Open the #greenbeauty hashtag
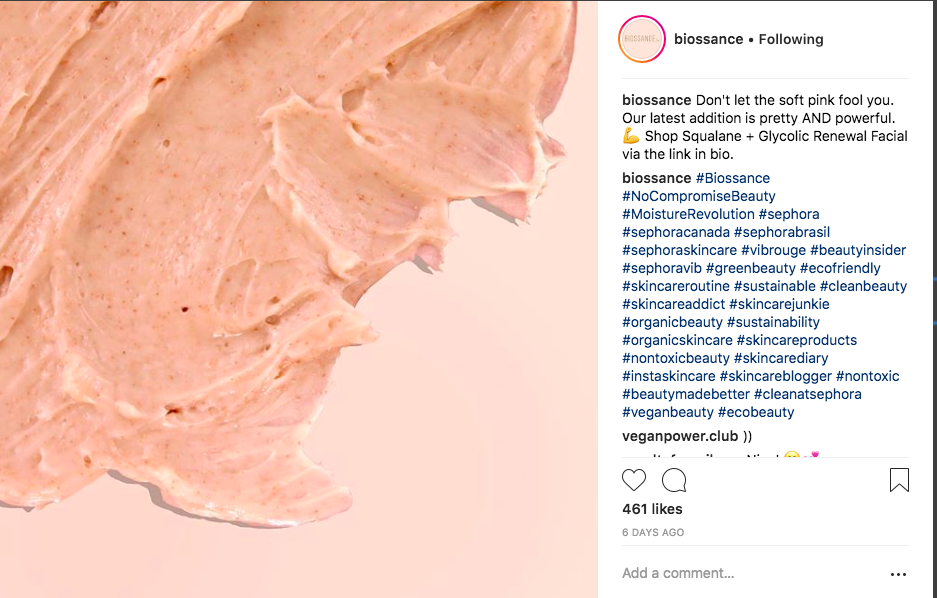This screenshot has width=937, height=598. coord(750,268)
